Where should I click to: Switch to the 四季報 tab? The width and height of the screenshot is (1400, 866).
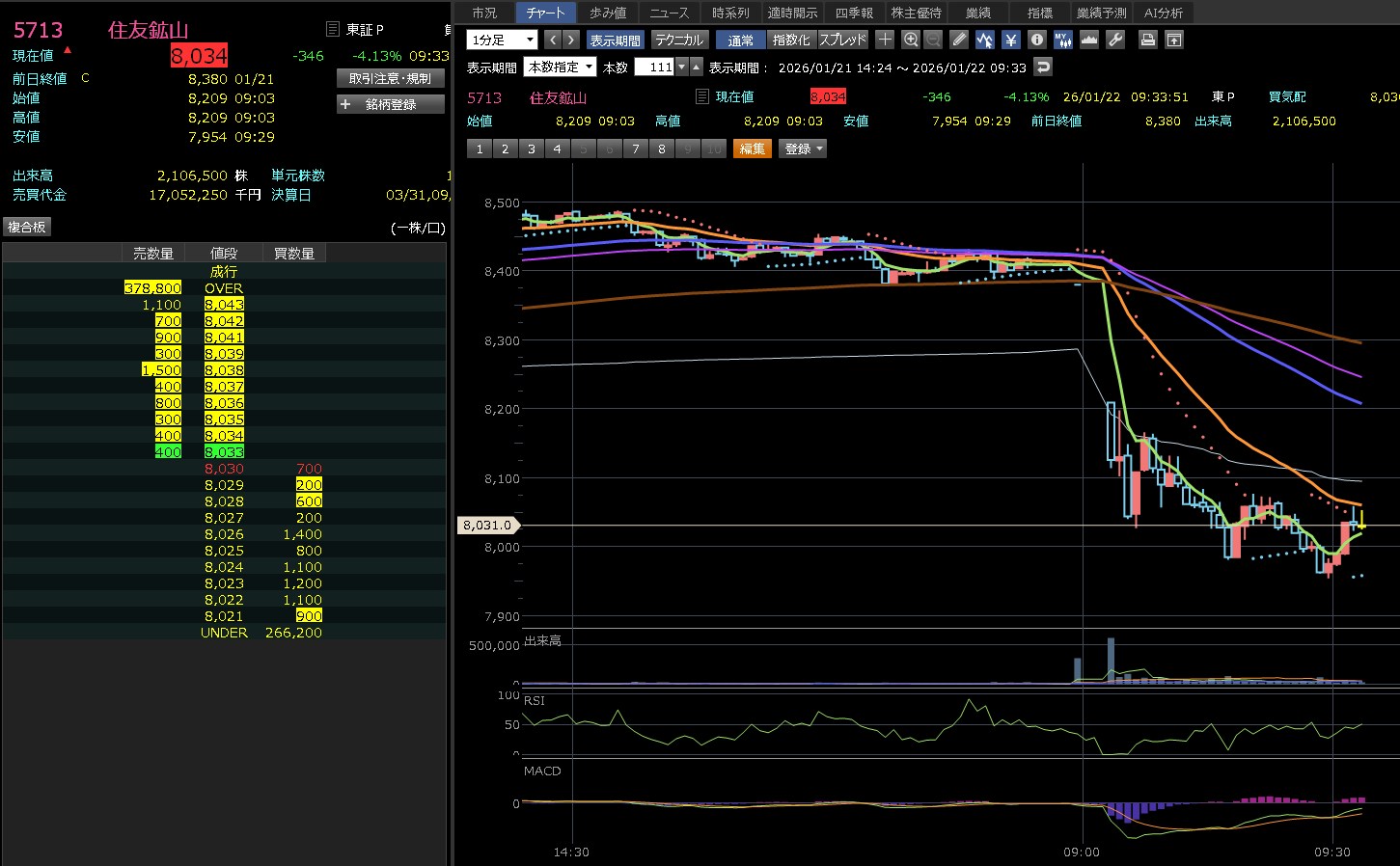coord(854,13)
